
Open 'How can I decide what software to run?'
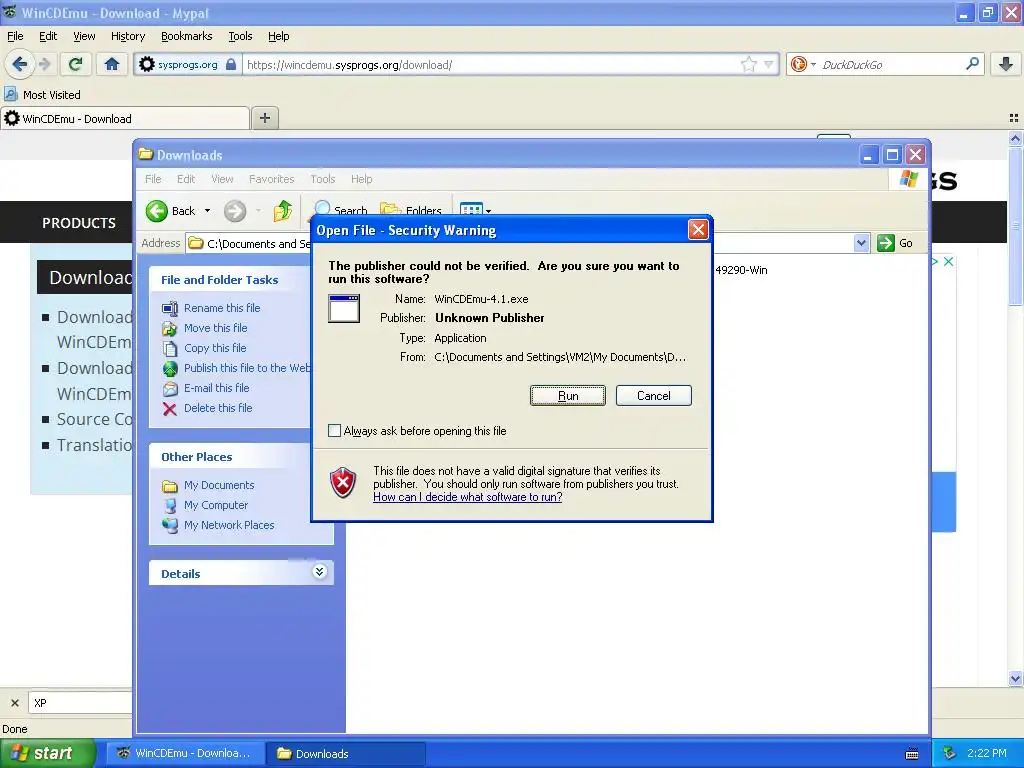click(468, 497)
